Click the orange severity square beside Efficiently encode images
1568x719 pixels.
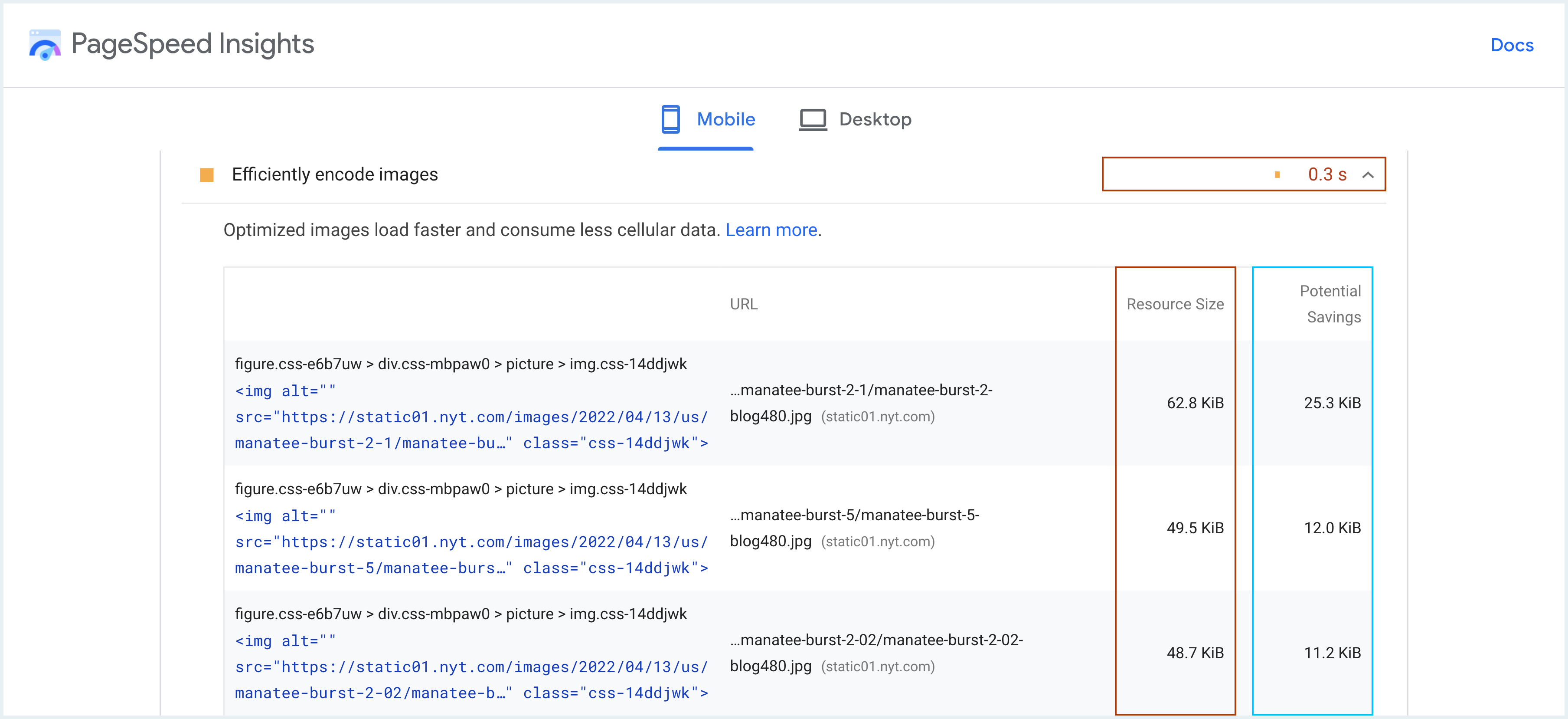tap(207, 174)
